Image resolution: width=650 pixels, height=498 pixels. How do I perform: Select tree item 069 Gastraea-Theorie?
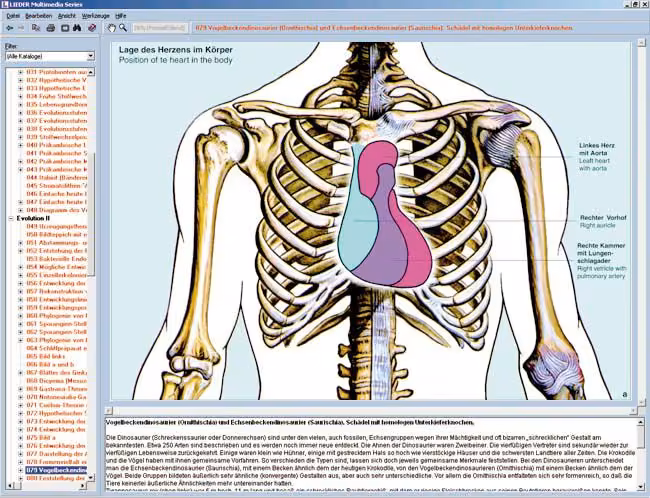coord(56,389)
